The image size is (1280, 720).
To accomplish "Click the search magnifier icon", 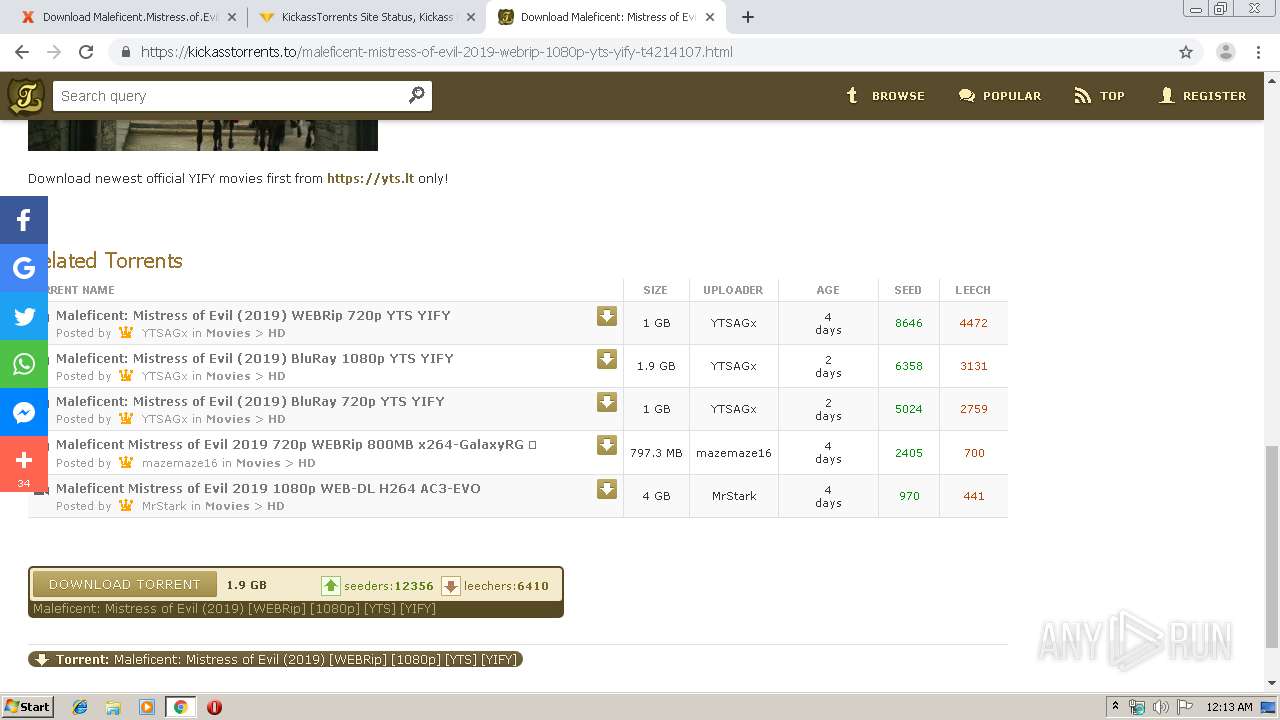I will pos(417,95).
